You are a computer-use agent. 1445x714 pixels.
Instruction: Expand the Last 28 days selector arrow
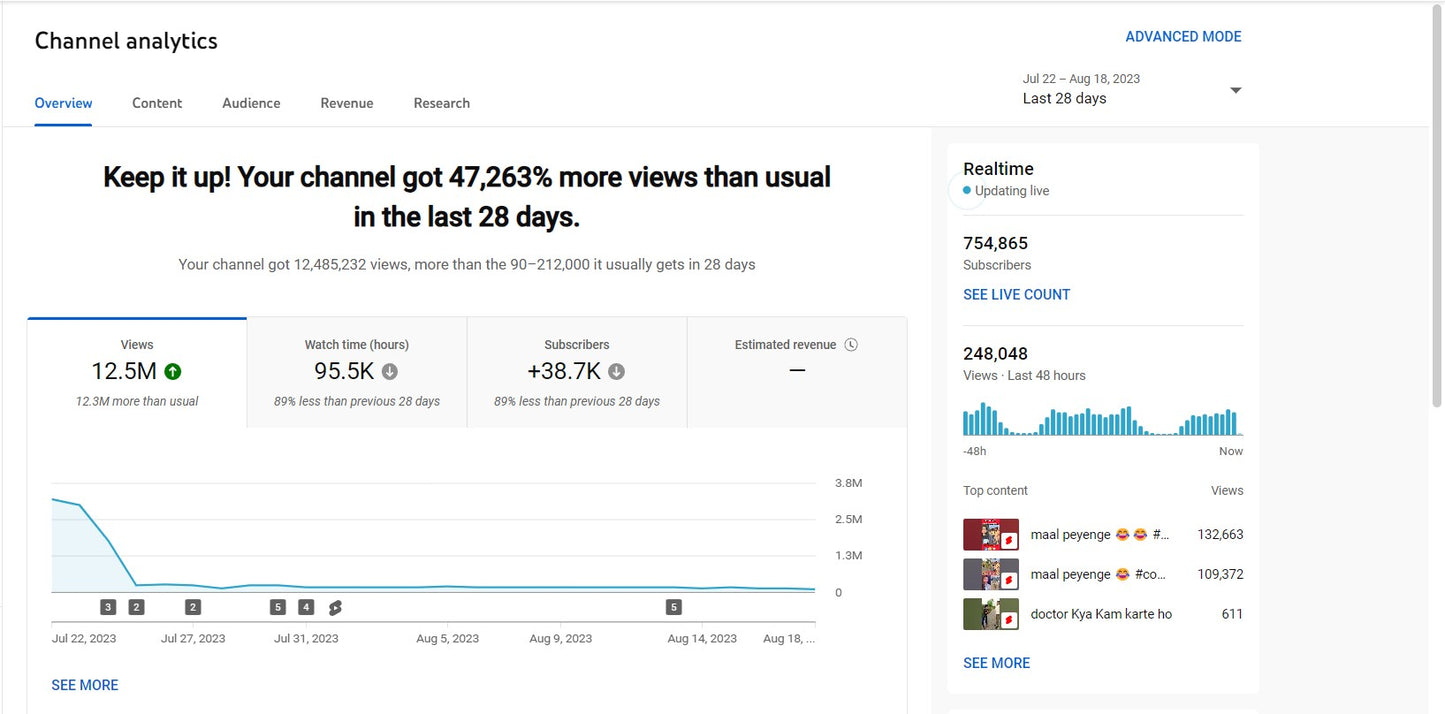[1236, 89]
